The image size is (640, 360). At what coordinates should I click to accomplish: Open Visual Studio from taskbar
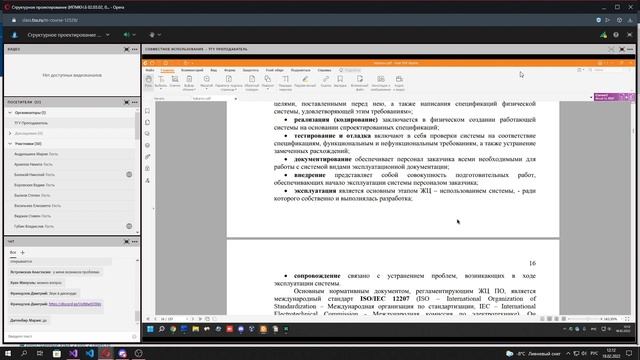point(73,353)
